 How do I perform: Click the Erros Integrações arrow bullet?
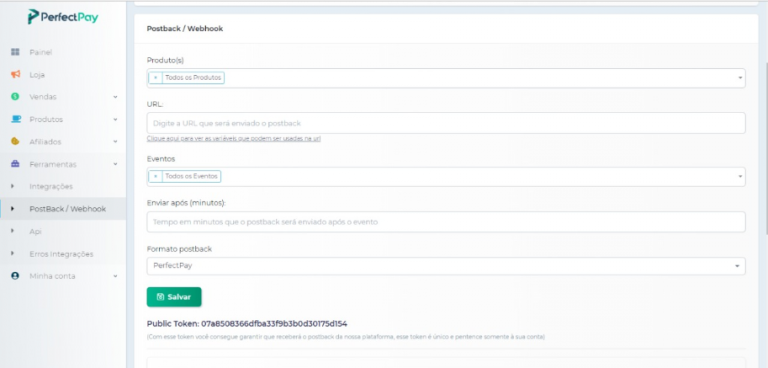point(13,253)
